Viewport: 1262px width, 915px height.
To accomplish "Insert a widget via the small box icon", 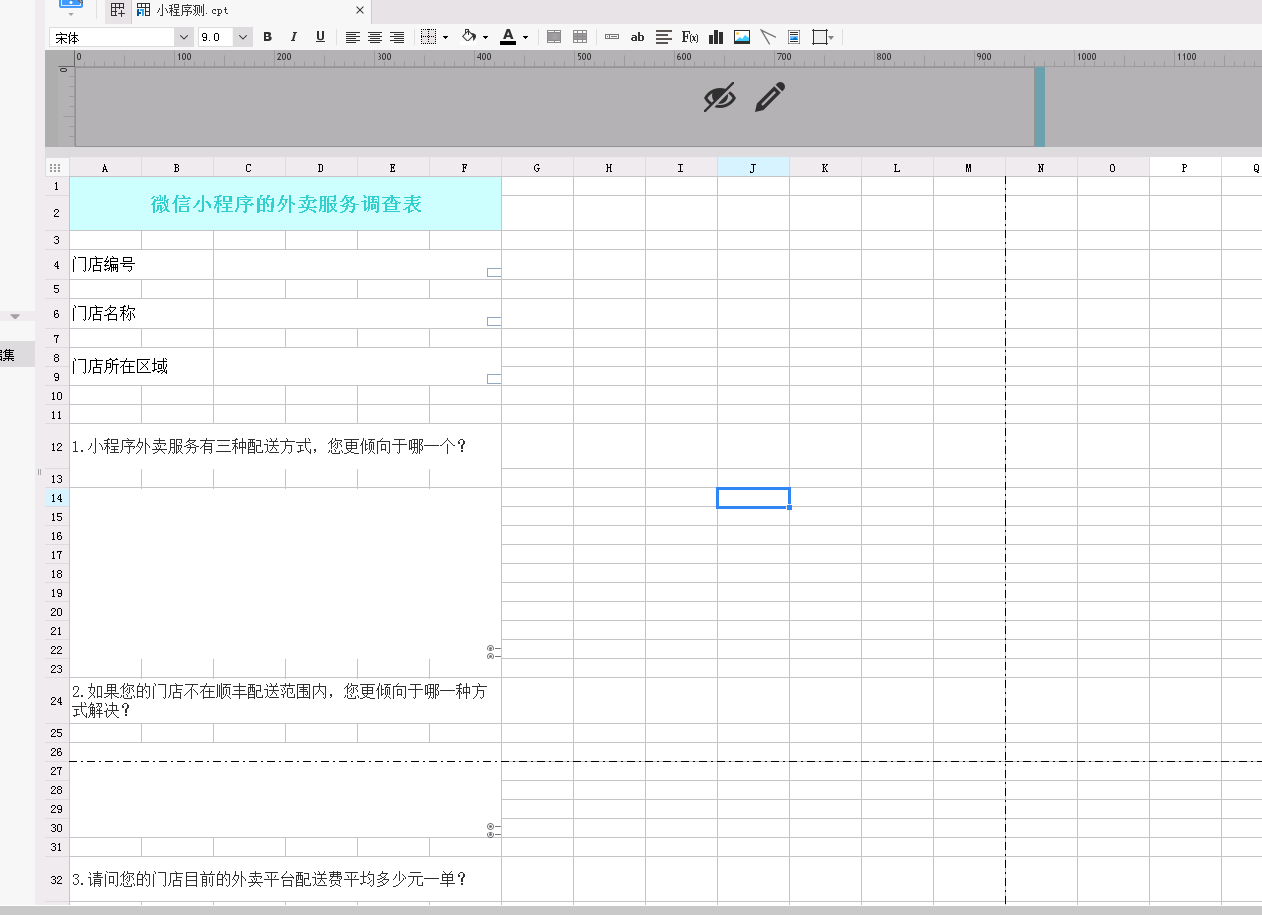I will click(612, 37).
